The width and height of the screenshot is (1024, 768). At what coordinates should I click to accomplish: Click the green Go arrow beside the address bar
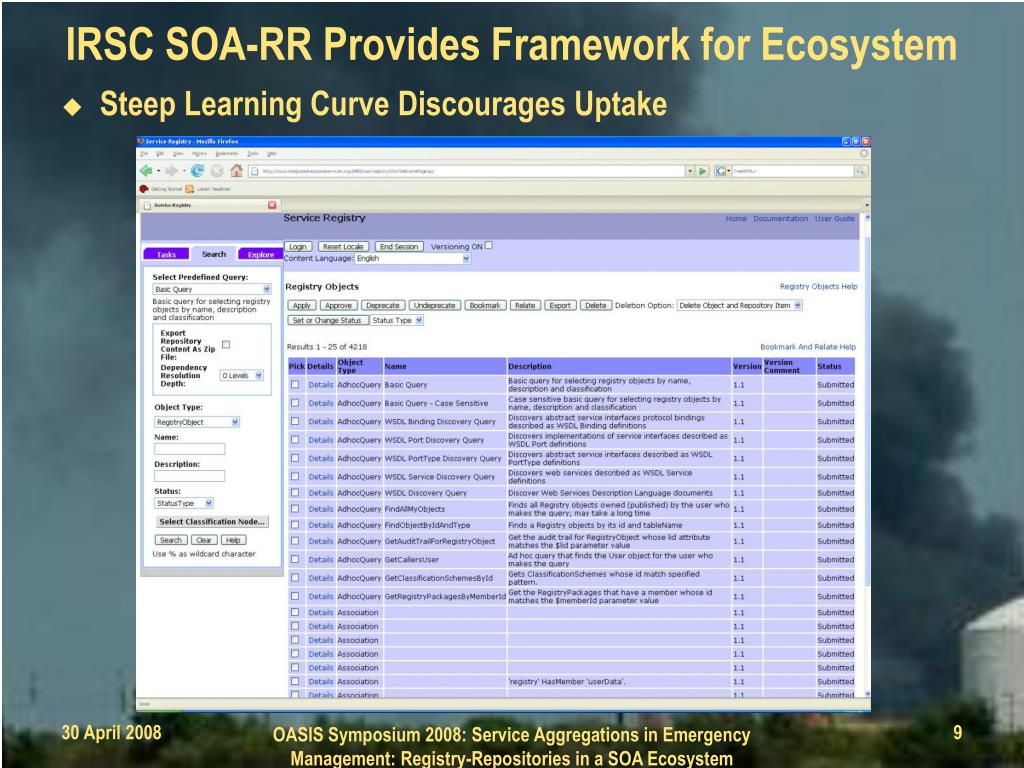(703, 171)
